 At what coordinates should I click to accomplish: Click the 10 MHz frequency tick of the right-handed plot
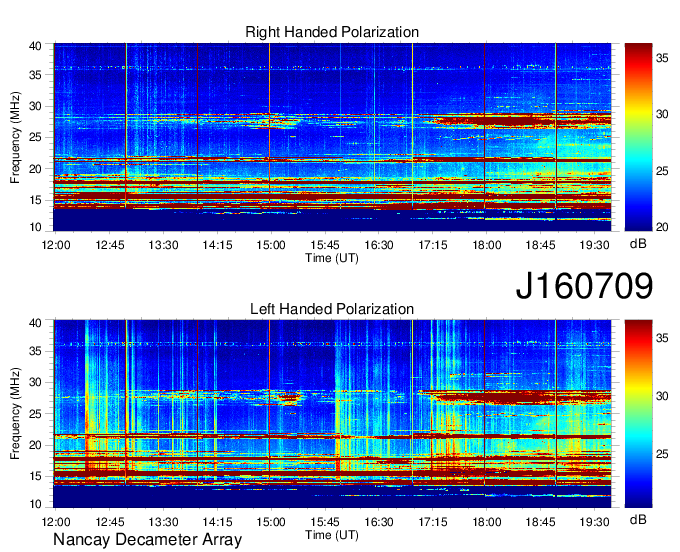coord(35,227)
